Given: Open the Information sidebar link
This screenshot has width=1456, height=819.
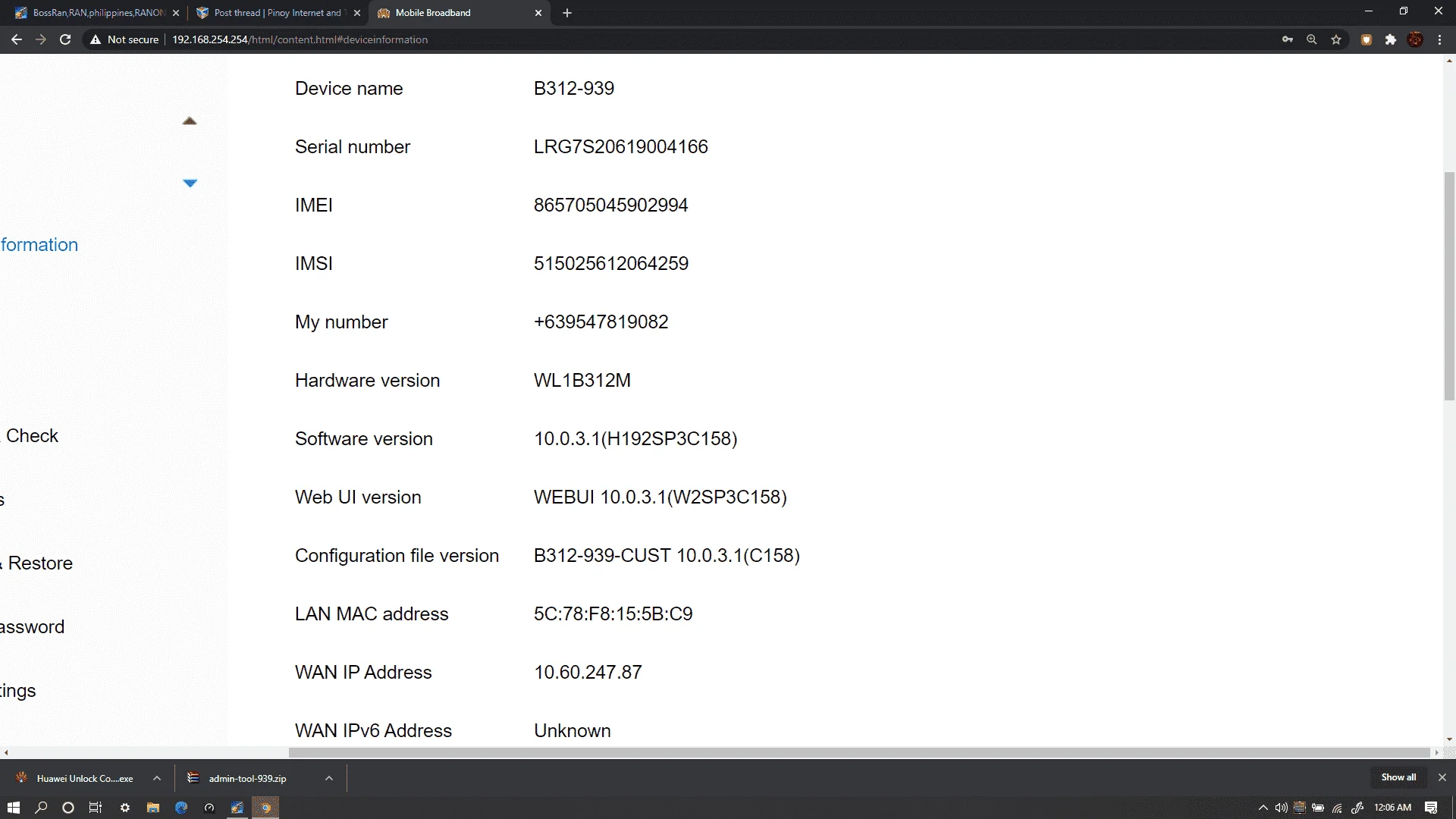Looking at the screenshot, I should pyautogui.click(x=39, y=245).
